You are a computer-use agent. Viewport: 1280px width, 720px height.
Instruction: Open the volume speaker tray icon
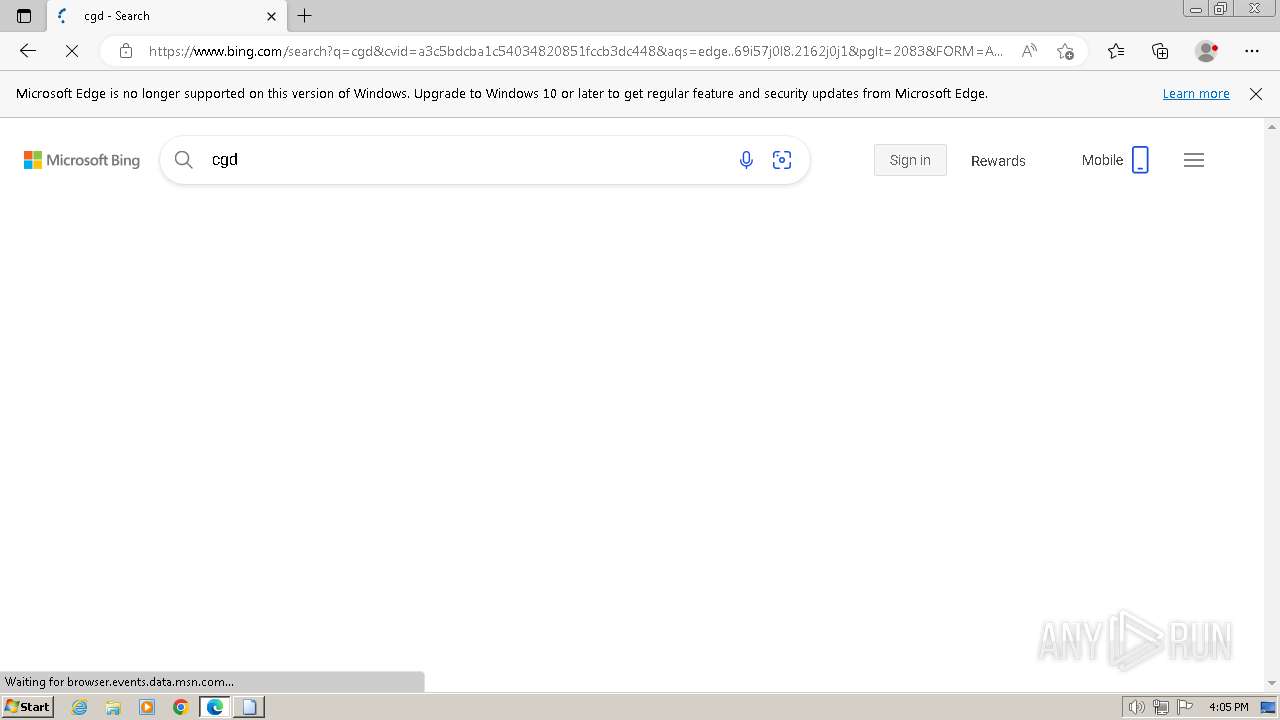click(x=1136, y=707)
